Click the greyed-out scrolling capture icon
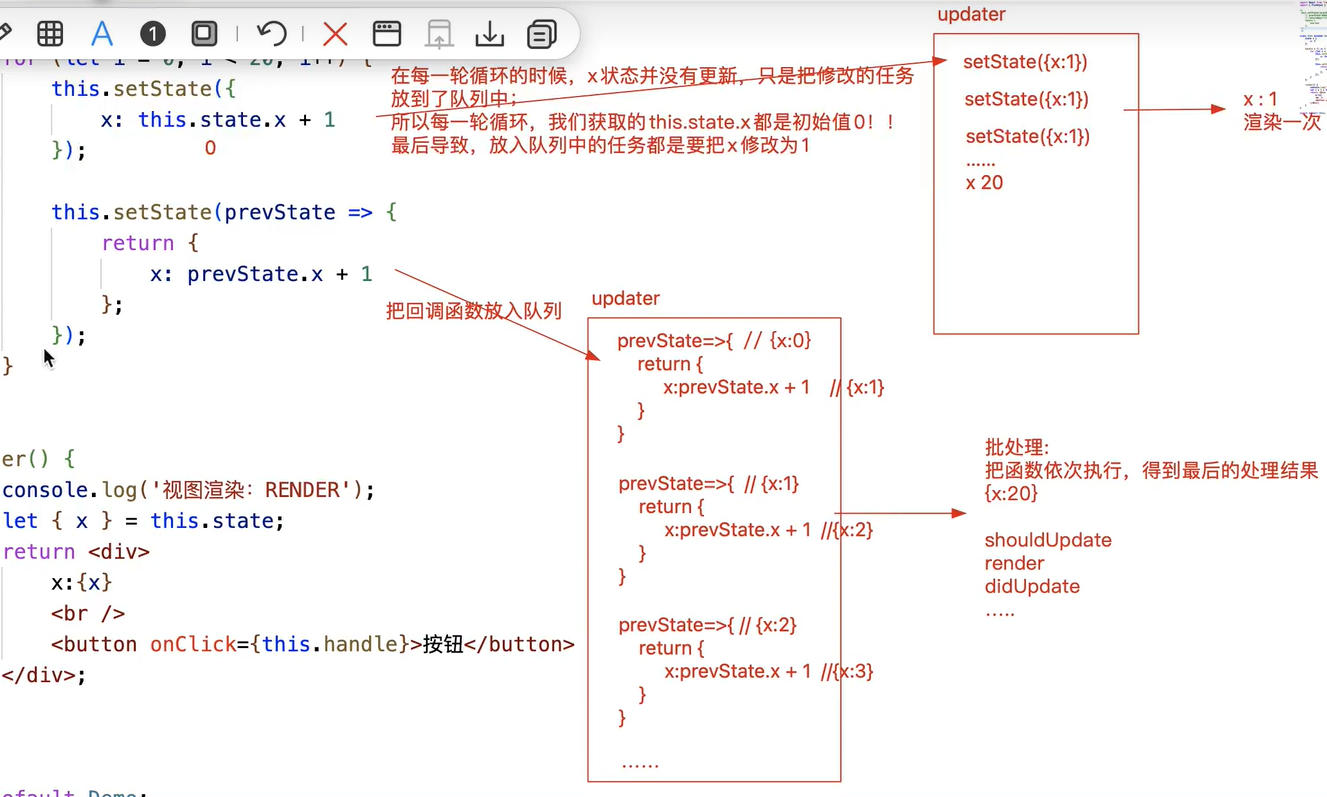Image resolution: width=1327 pixels, height=797 pixels. [439, 34]
